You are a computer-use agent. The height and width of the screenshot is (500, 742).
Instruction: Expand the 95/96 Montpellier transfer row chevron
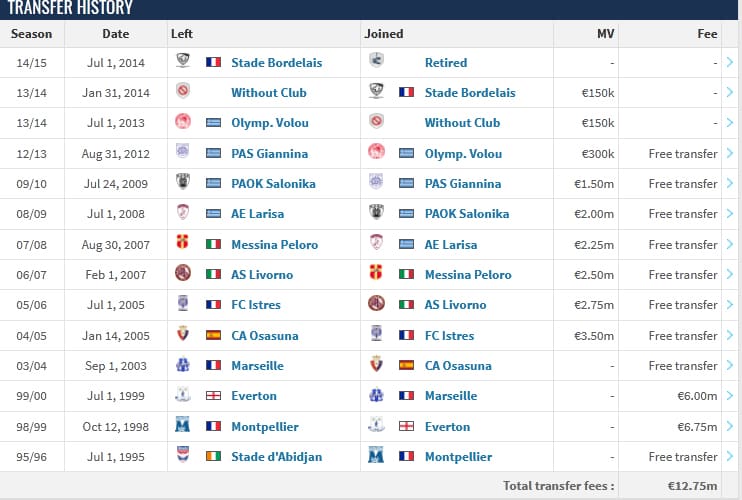click(x=729, y=457)
